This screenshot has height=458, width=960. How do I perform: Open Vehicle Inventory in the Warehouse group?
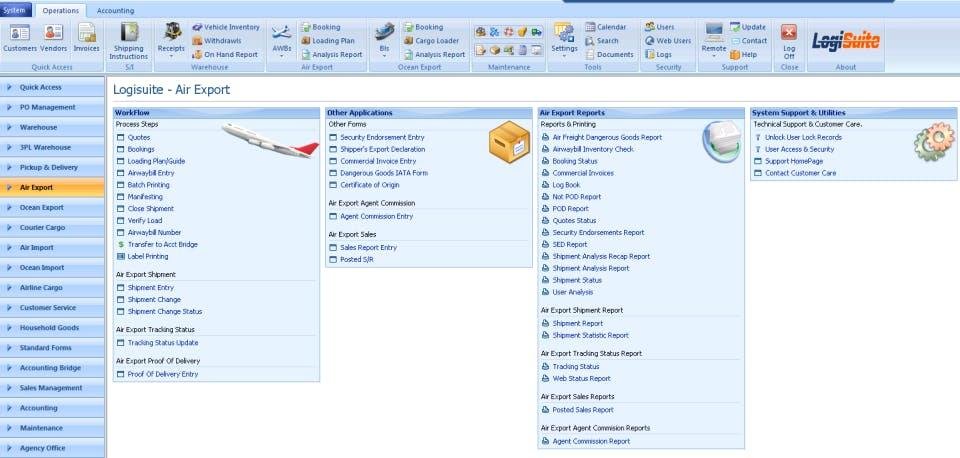(226, 28)
